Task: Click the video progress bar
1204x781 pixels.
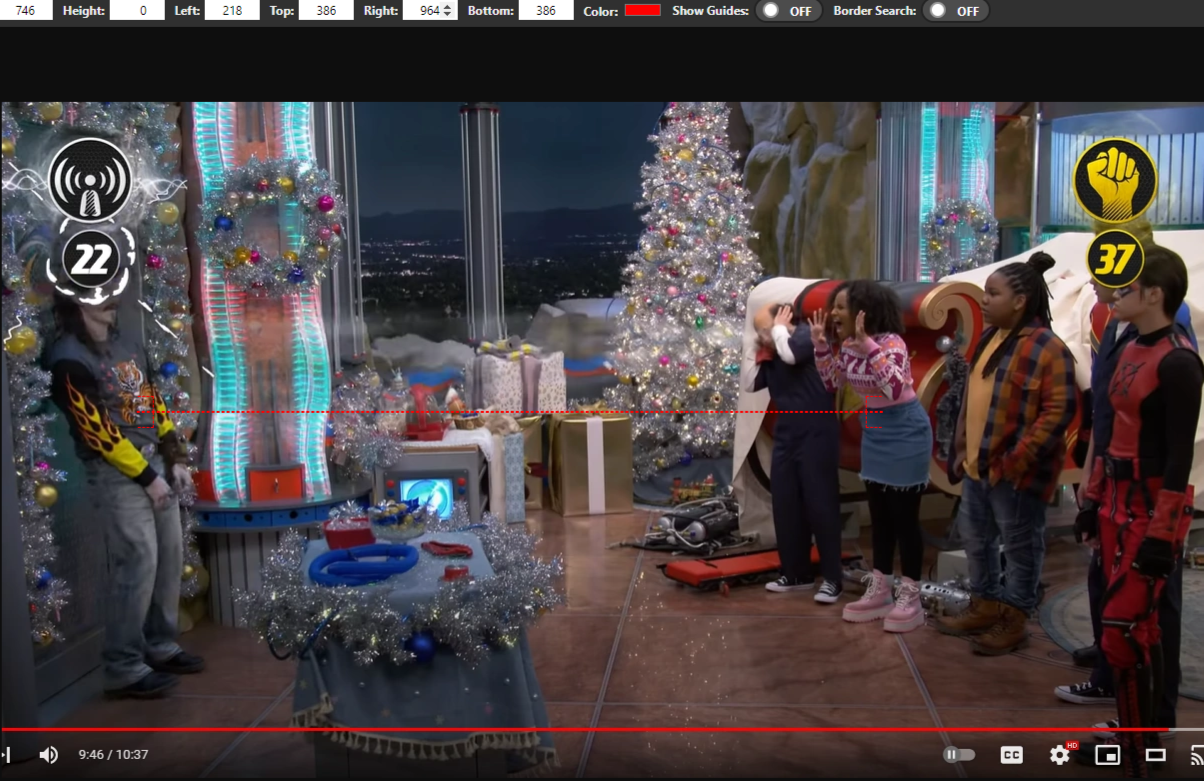Action: [x=602, y=729]
